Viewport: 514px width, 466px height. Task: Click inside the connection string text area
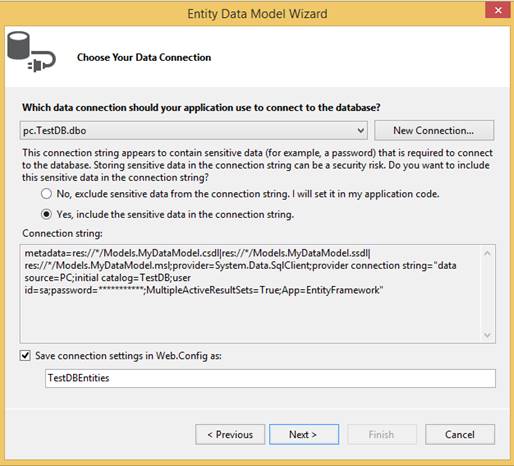(x=250, y=293)
